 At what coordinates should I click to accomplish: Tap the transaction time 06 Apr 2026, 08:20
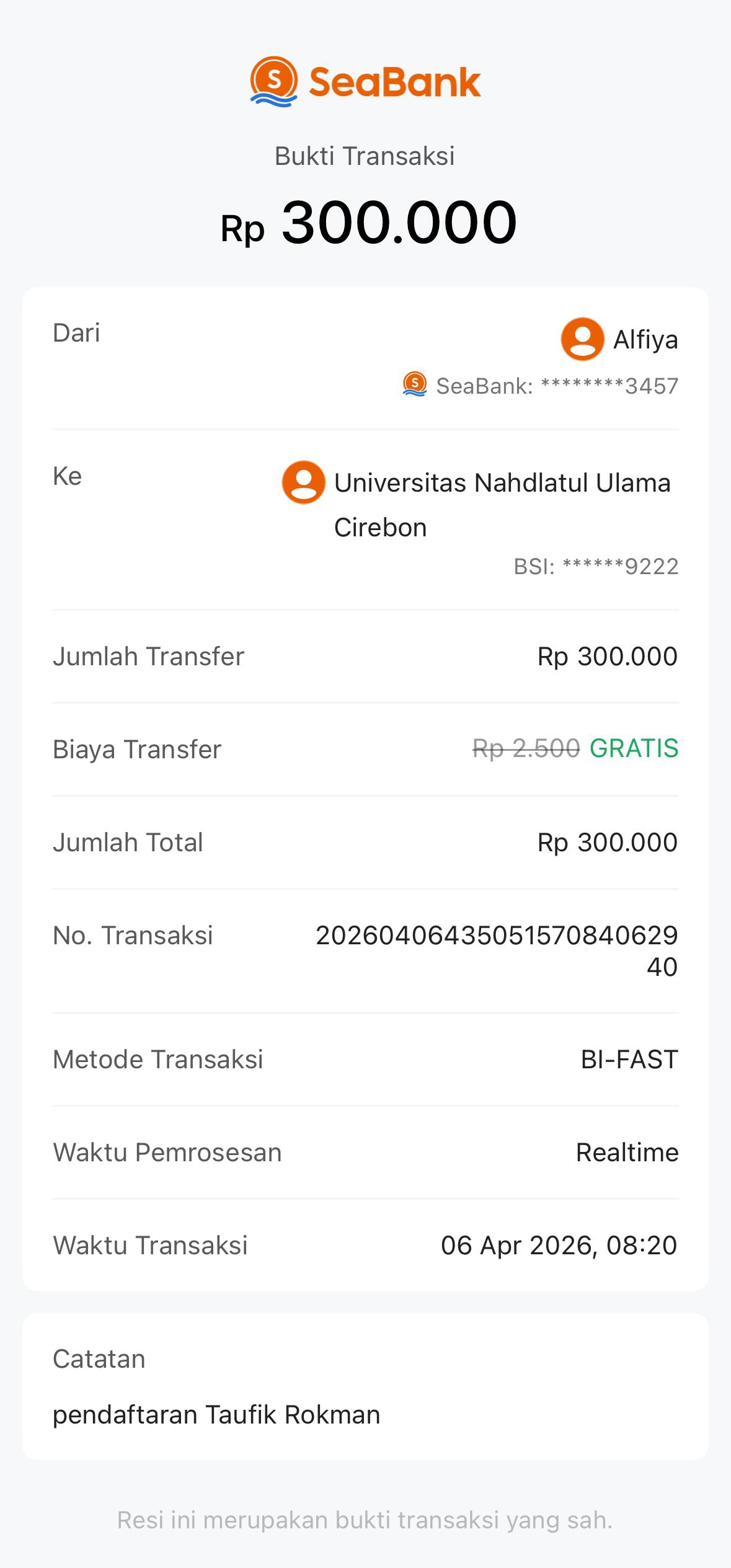[559, 1246]
